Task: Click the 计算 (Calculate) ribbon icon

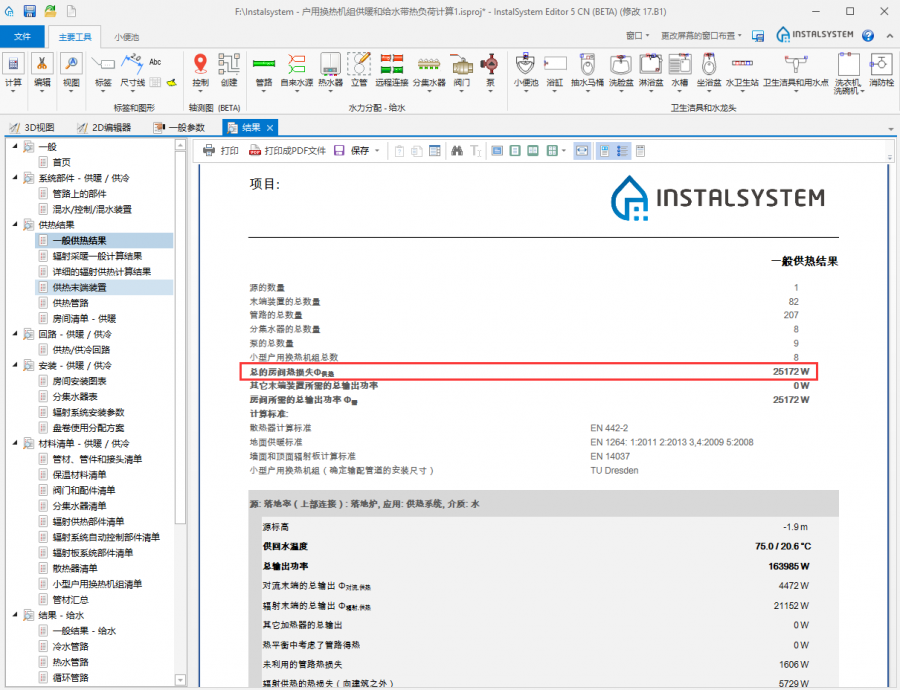Action: point(14,70)
